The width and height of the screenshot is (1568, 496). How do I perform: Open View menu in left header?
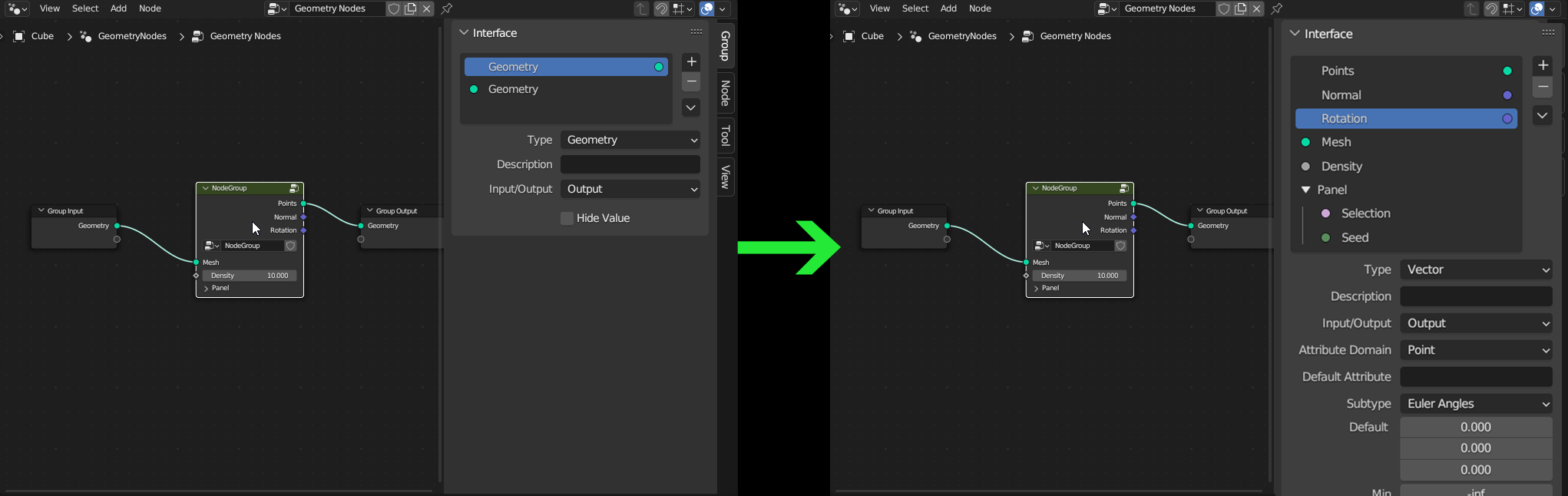50,9
